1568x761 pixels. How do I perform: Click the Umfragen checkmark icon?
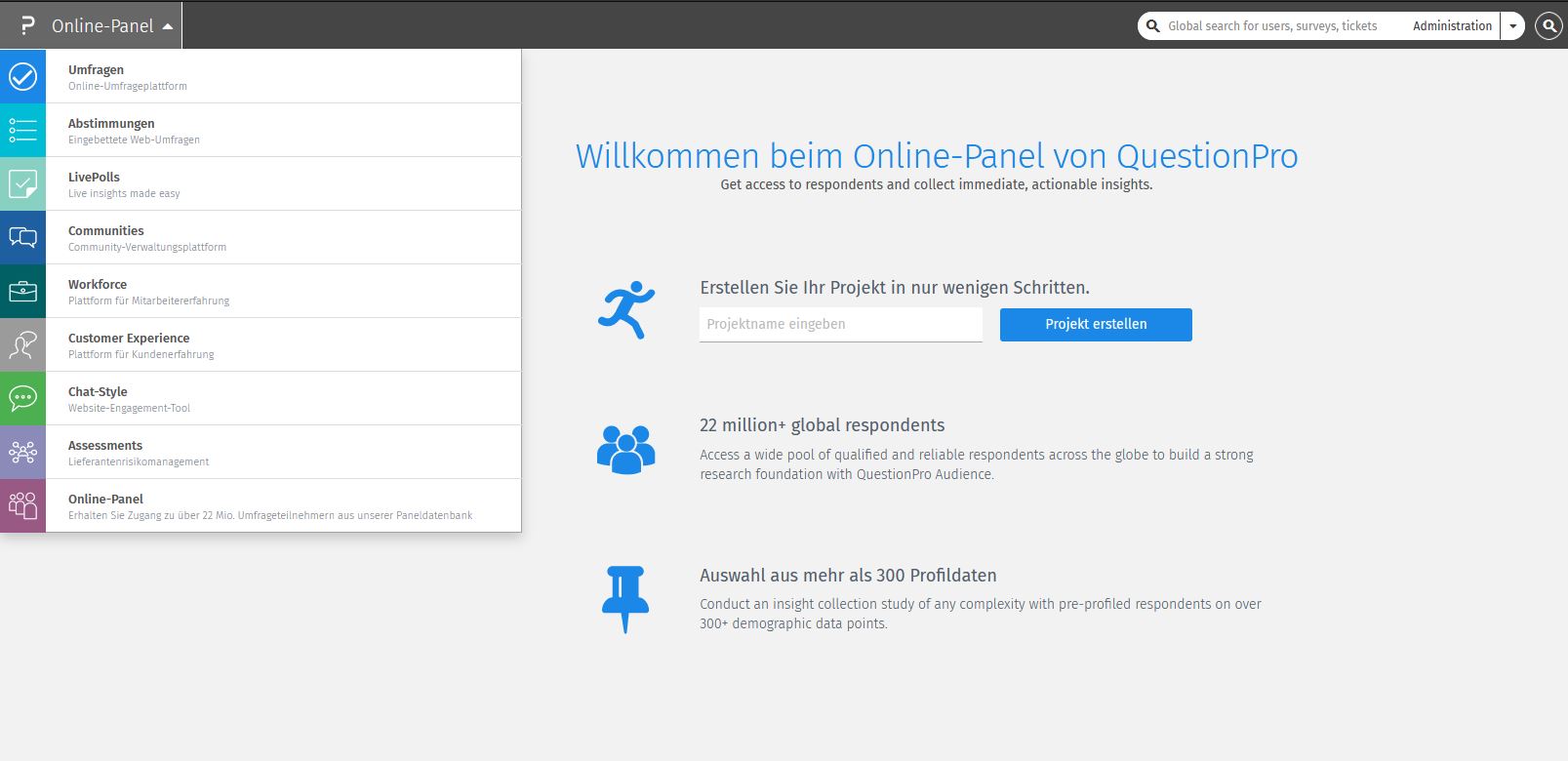22,76
